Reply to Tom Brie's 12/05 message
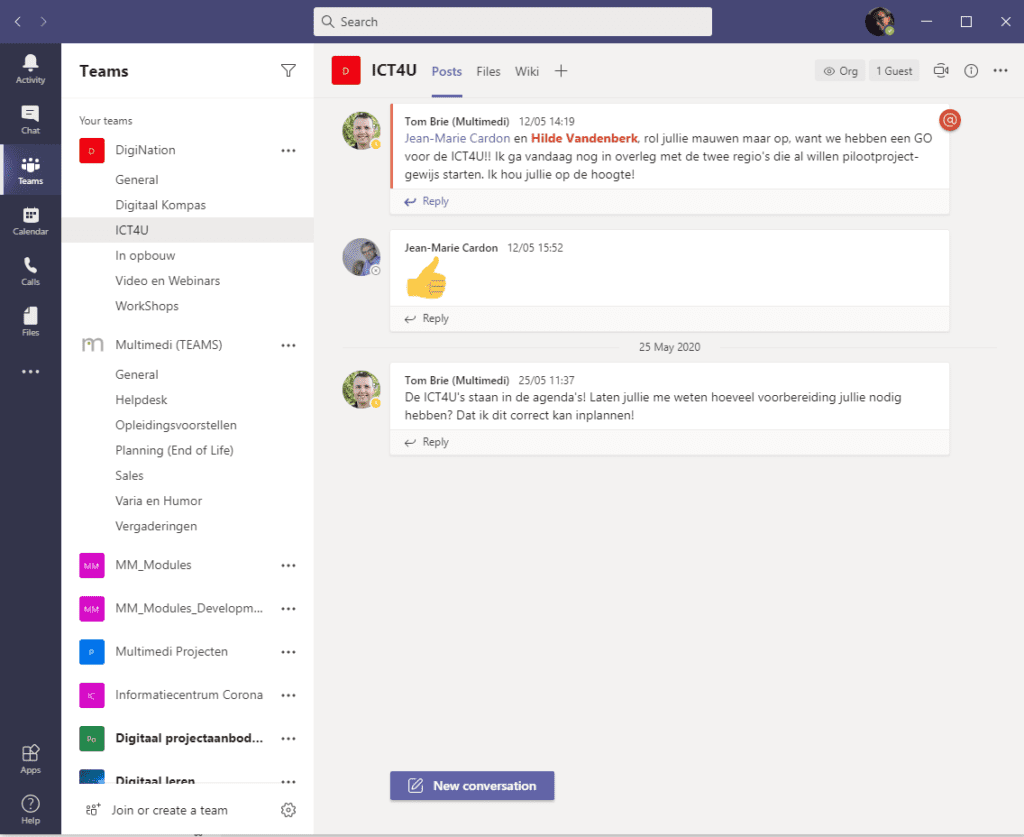This screenshot has width=1024, height=837. 426,201
